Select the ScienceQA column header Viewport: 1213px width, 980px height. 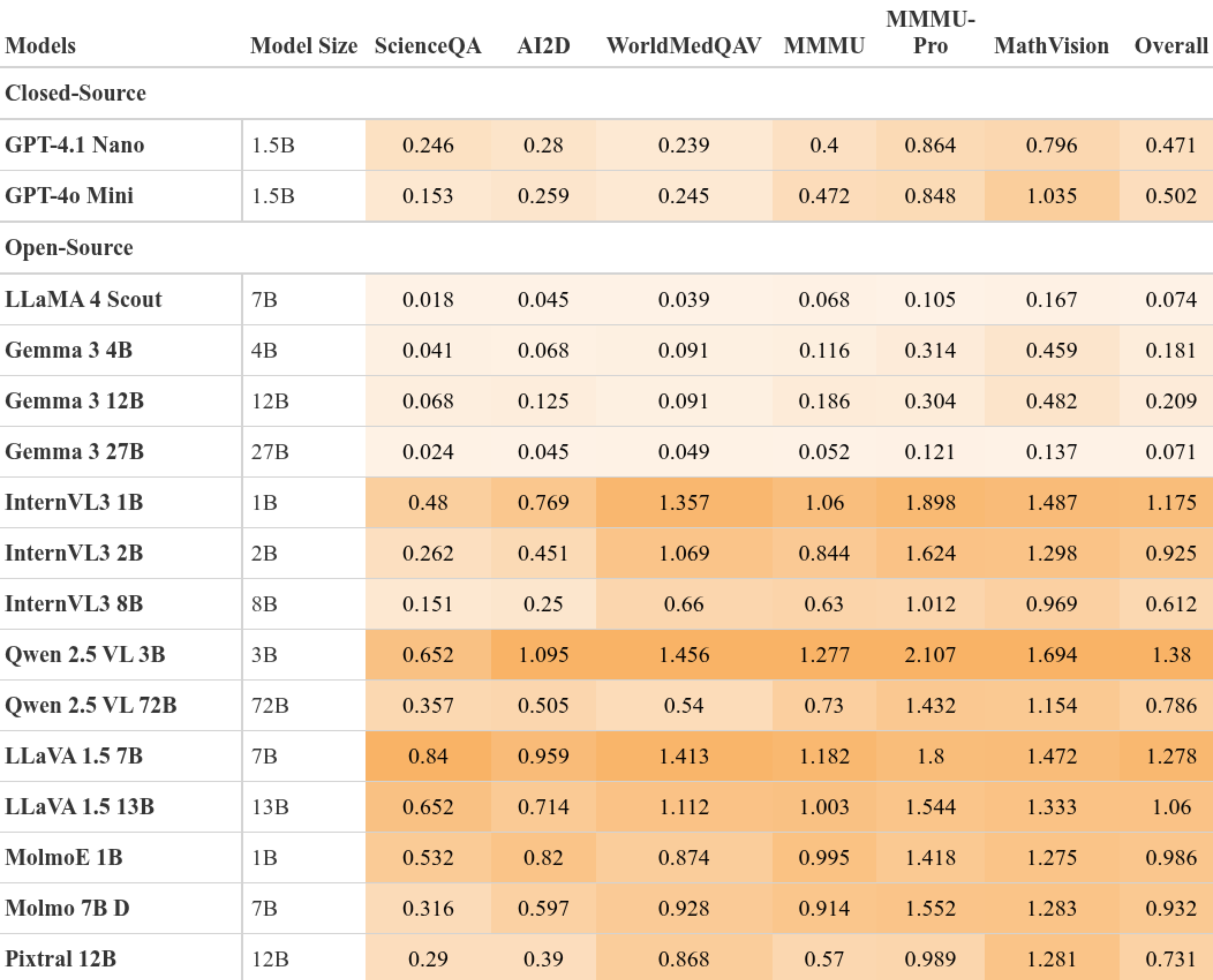click(428, 46)
